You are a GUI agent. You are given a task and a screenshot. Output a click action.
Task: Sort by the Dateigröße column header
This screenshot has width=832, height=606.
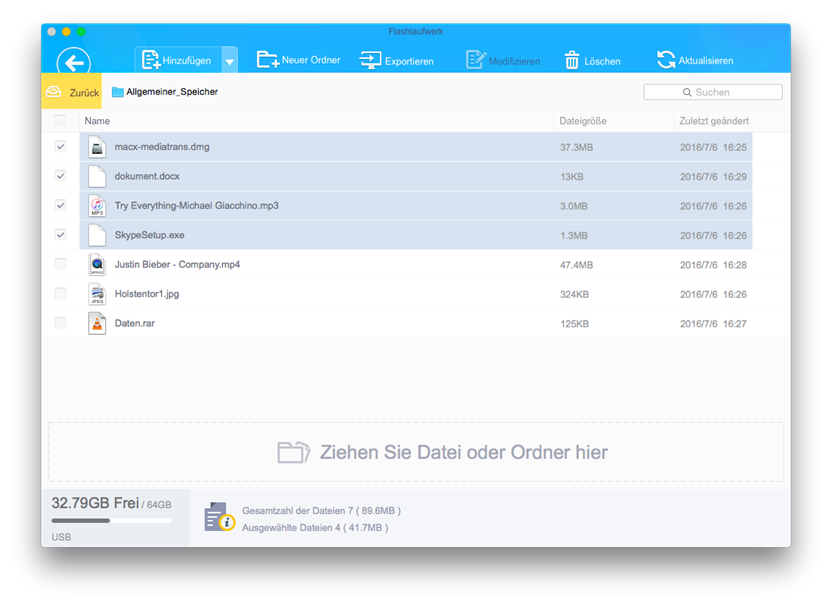coord(583,121)
